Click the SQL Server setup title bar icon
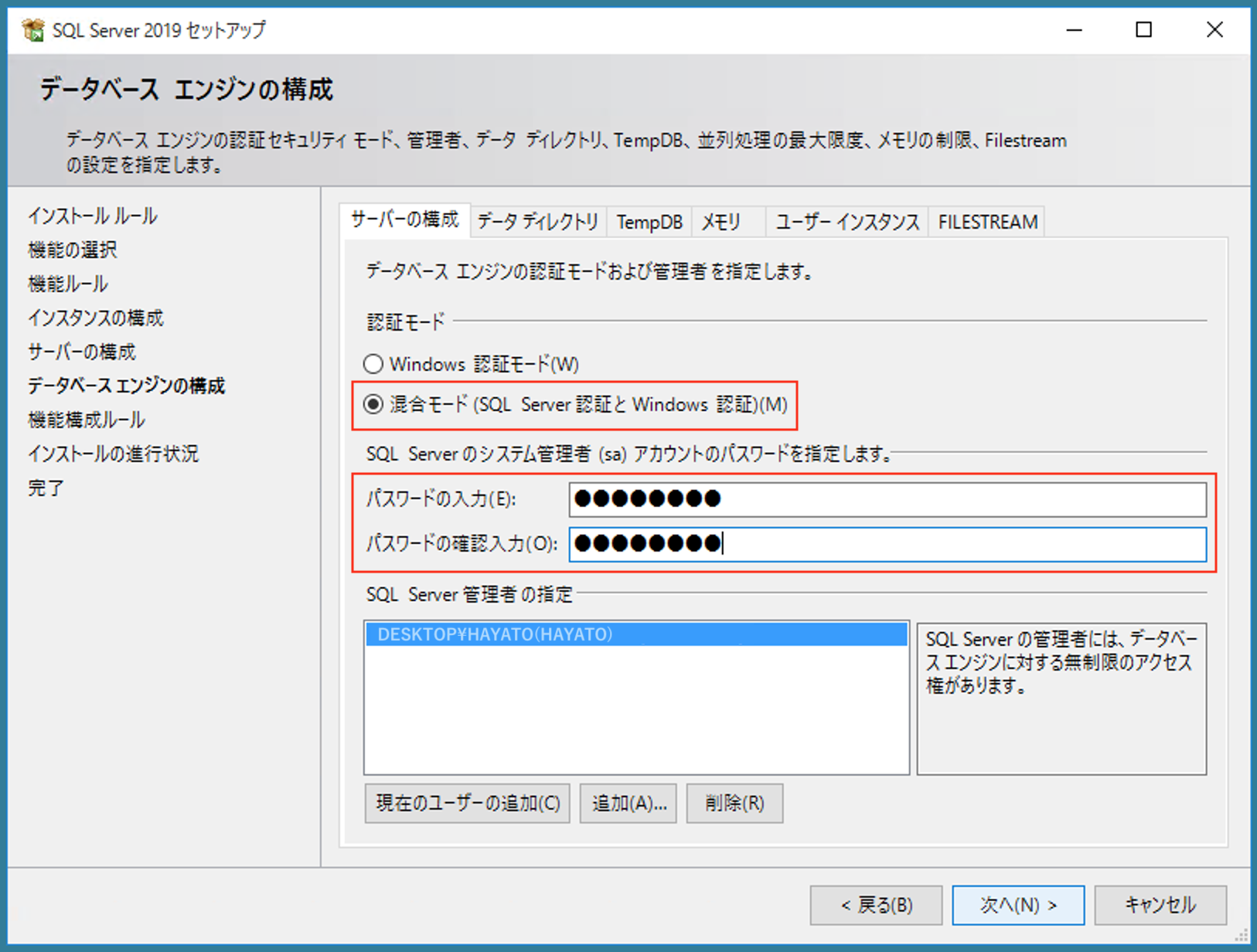 coord(33,30)
